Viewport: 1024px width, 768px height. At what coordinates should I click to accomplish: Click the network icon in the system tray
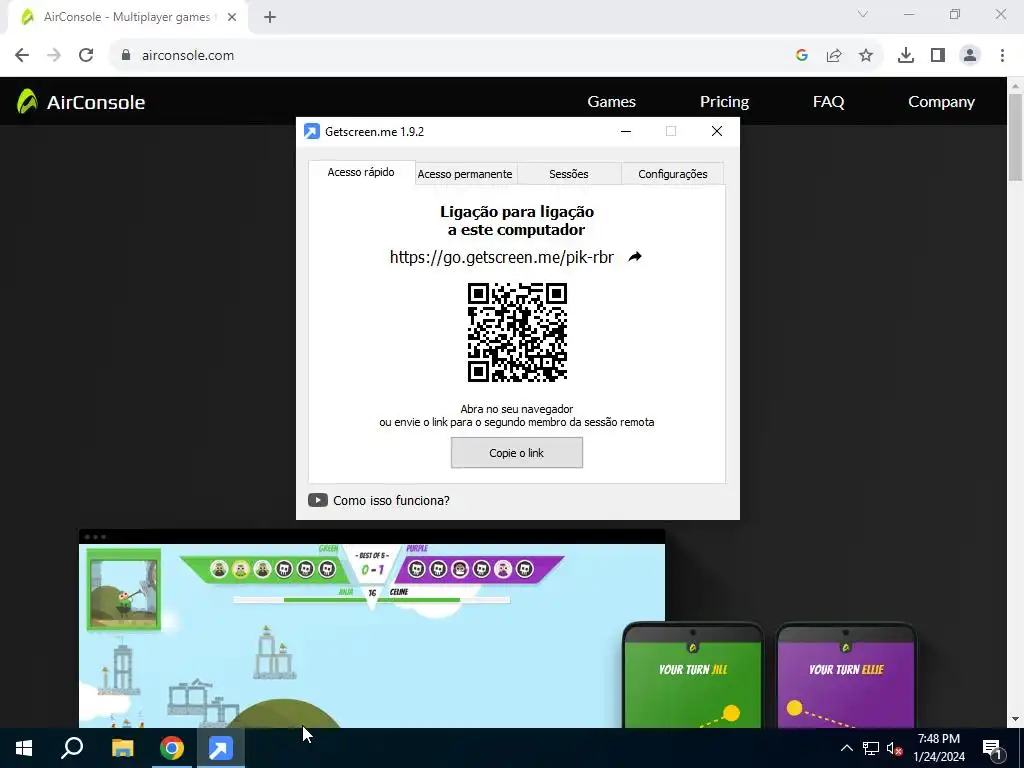[x=871, y=748]
